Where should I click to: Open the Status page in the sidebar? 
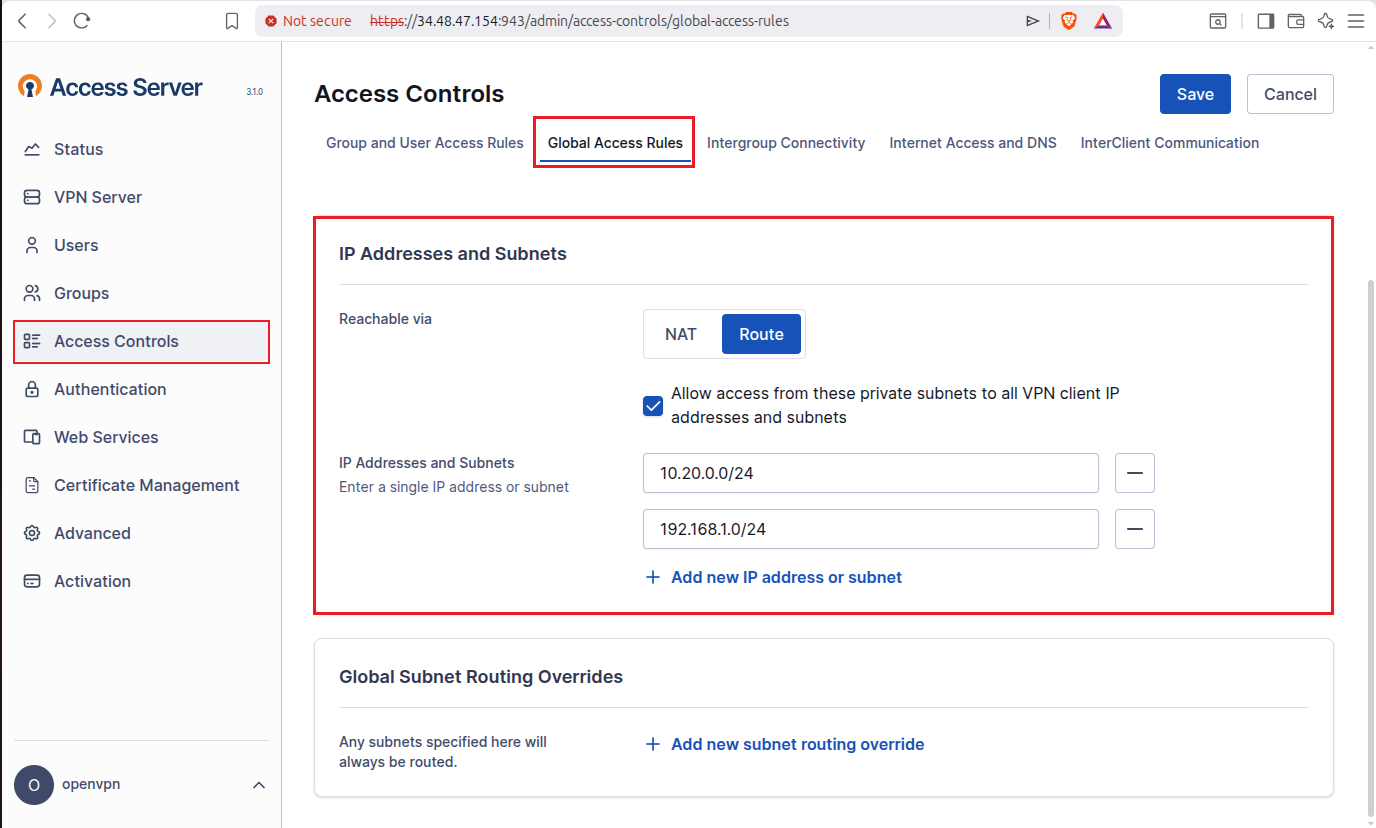(x=141, y=149)
